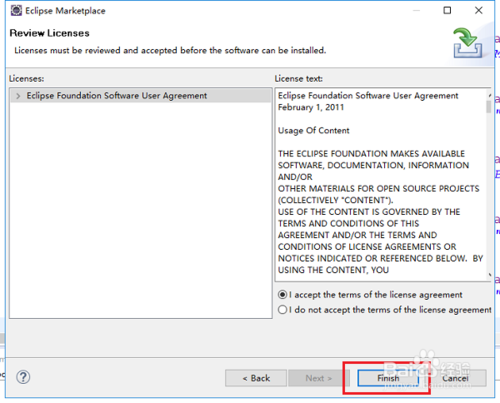Close the Eclipse Marketplace dialog
The width and height of the screenshot is (500, 403).
(x=479, y=11)
